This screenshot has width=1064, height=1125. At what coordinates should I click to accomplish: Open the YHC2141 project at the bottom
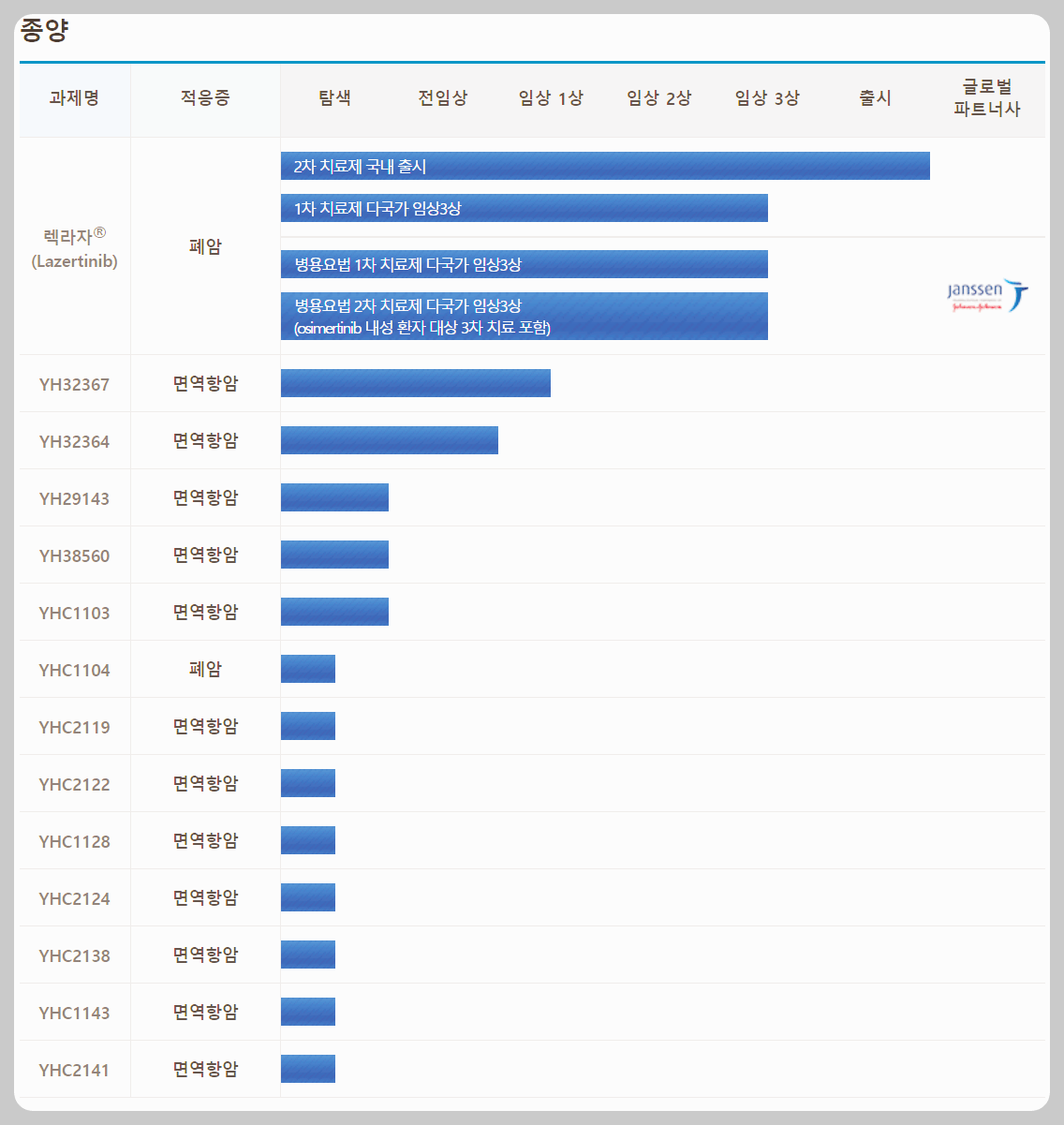point(74,1069)
